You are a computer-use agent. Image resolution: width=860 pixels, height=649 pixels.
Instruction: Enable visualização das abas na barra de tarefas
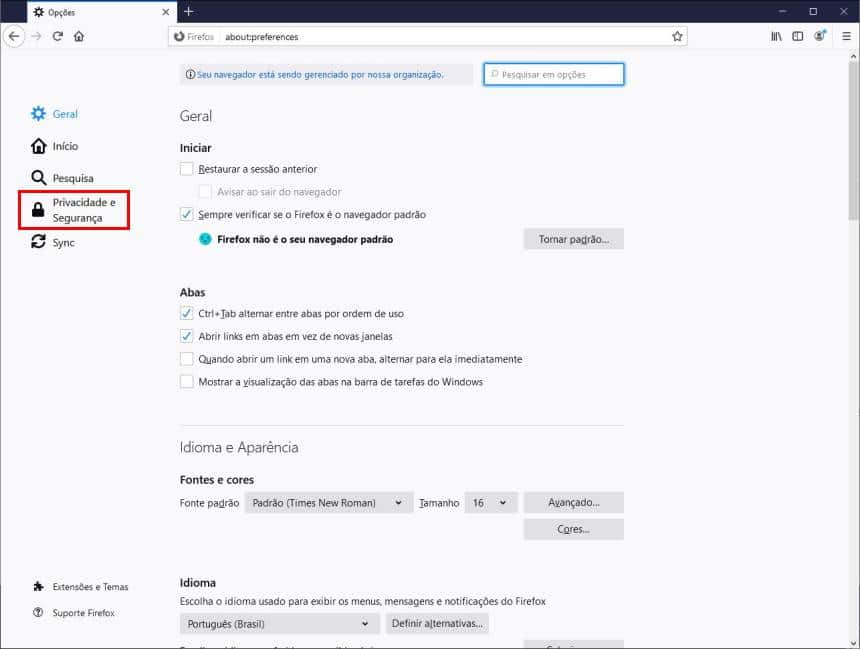[x=186, y=381]
